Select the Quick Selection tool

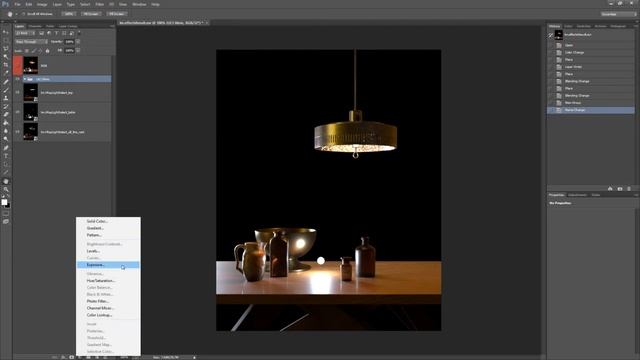pyautogui.click(x=6, y=56)
